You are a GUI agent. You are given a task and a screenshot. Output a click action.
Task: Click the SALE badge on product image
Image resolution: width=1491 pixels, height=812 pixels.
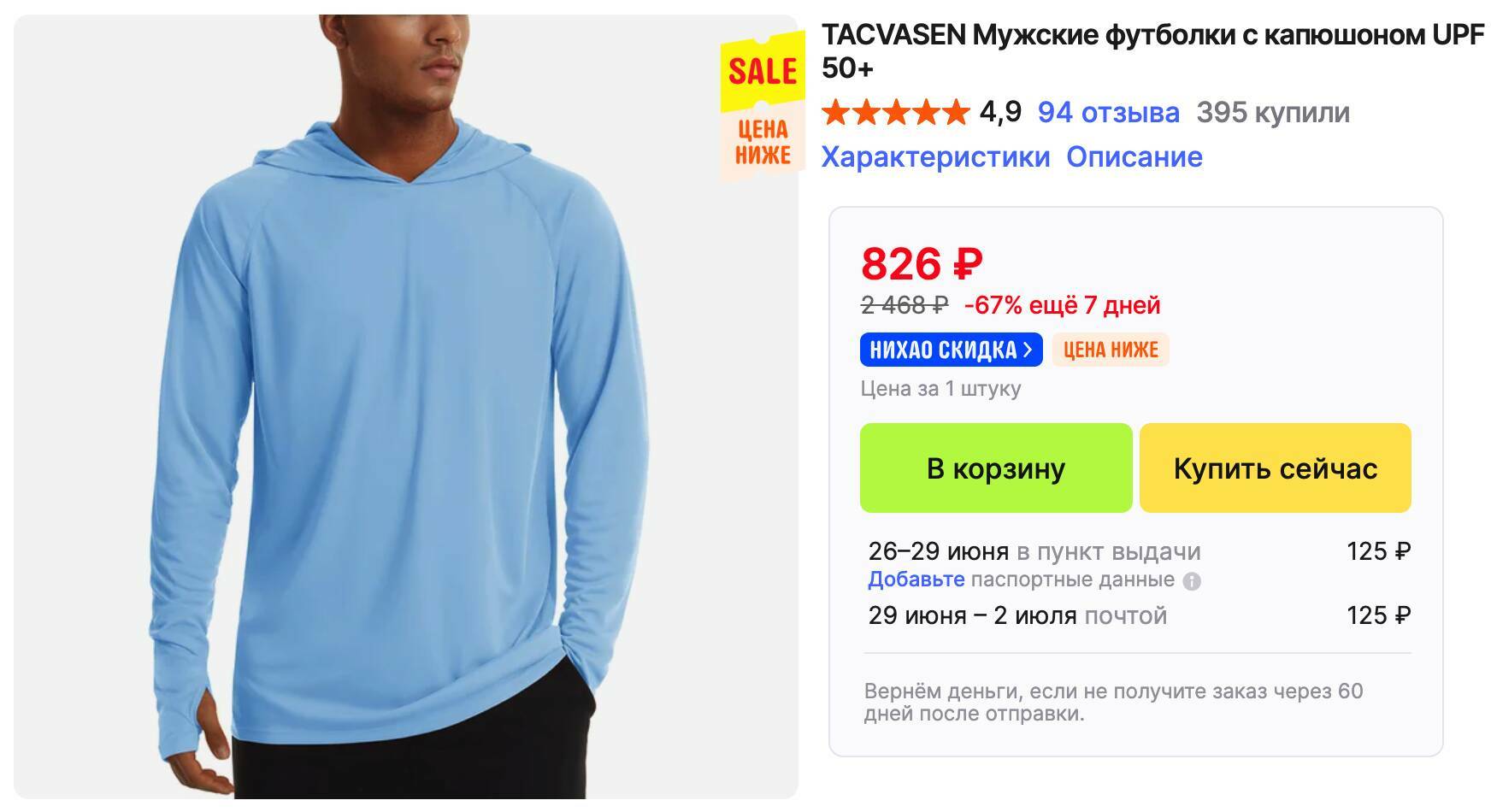(x=763, y=72)
